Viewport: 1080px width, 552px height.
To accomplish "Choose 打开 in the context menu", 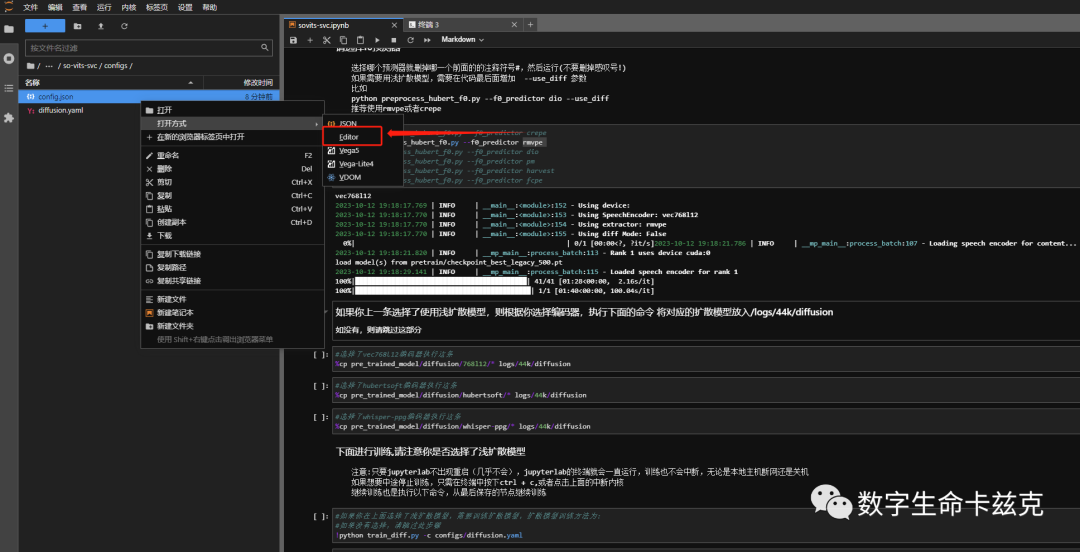I will point(231,110).
